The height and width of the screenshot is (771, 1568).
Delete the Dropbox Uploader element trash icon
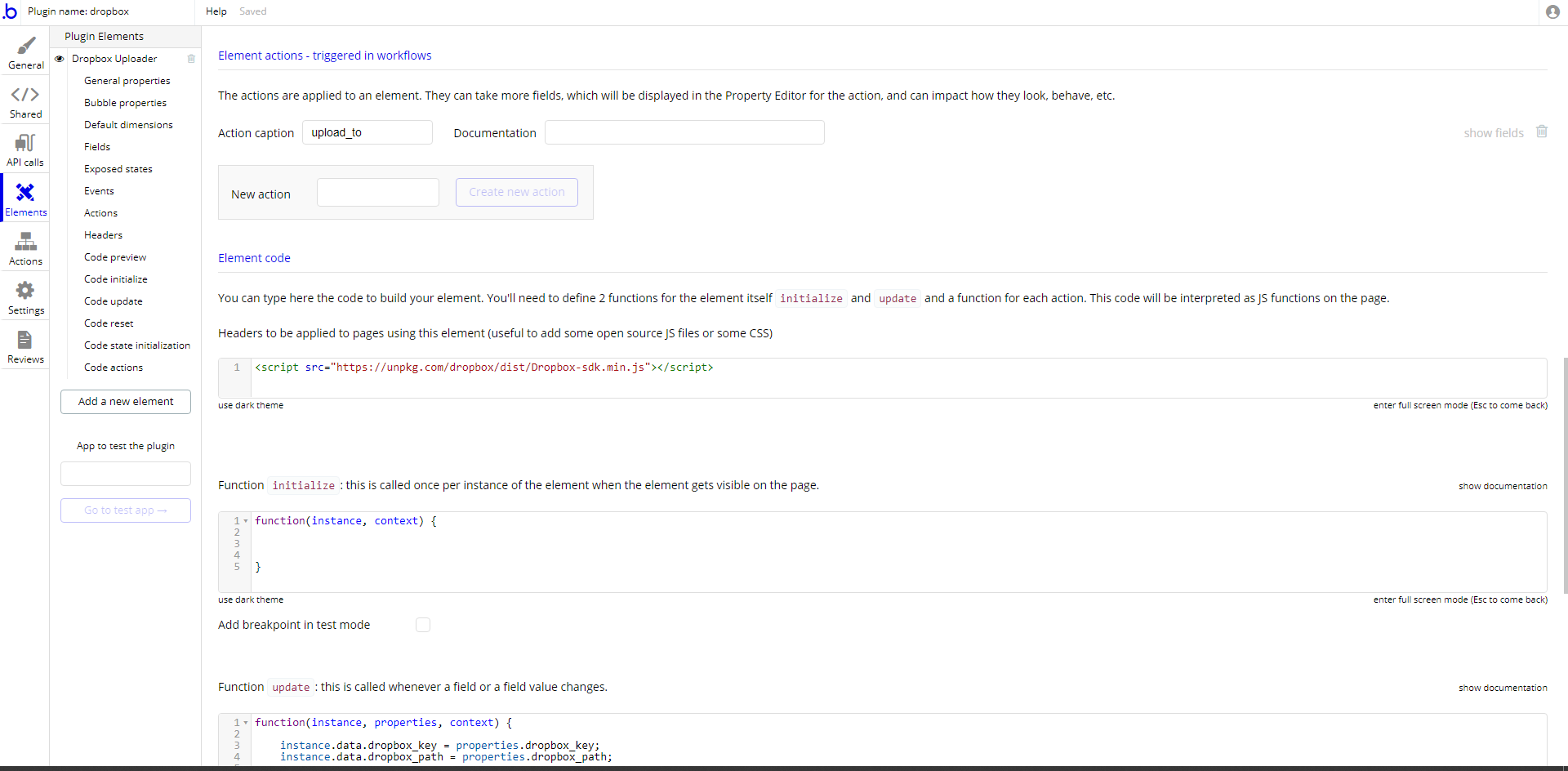click(x=191, y=59)
